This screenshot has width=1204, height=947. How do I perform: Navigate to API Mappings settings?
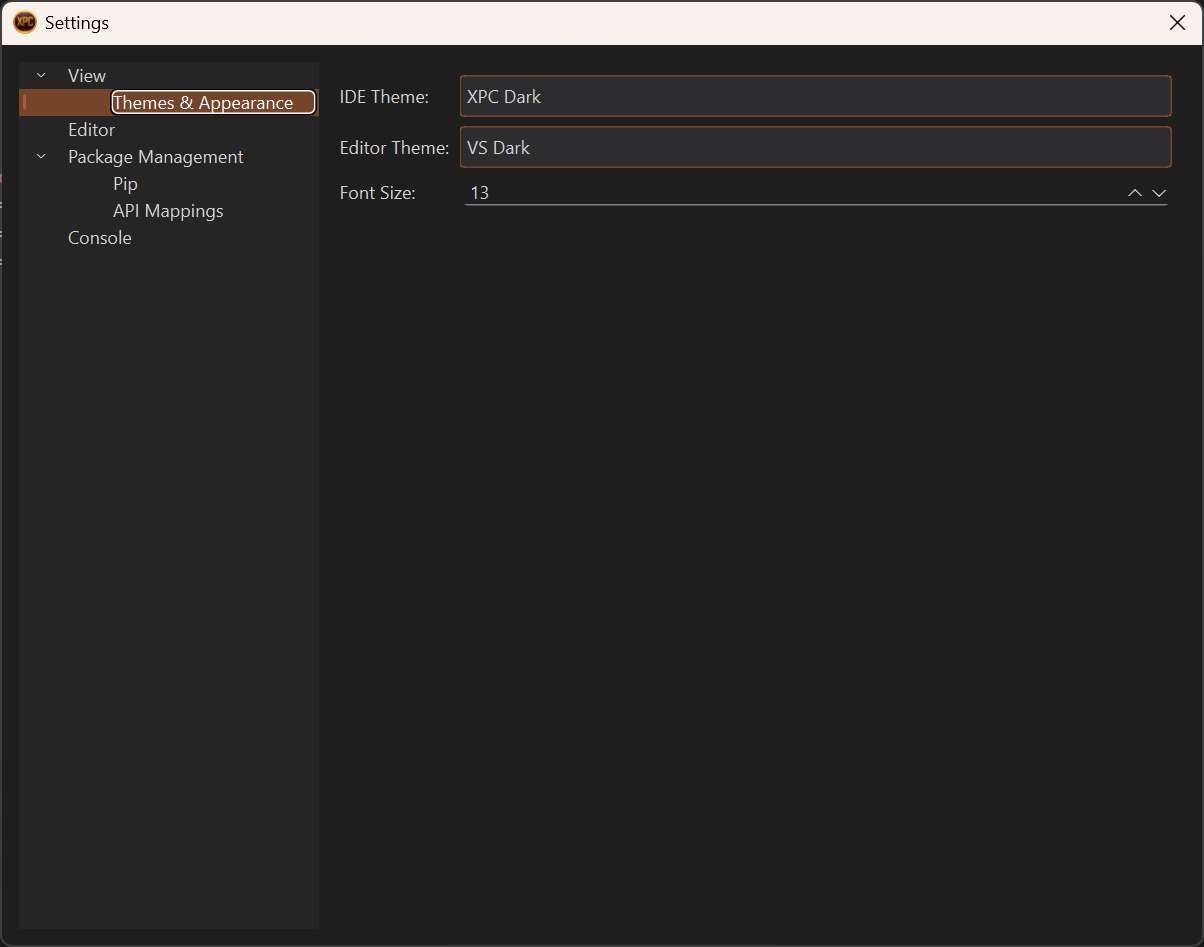(168, 211)
